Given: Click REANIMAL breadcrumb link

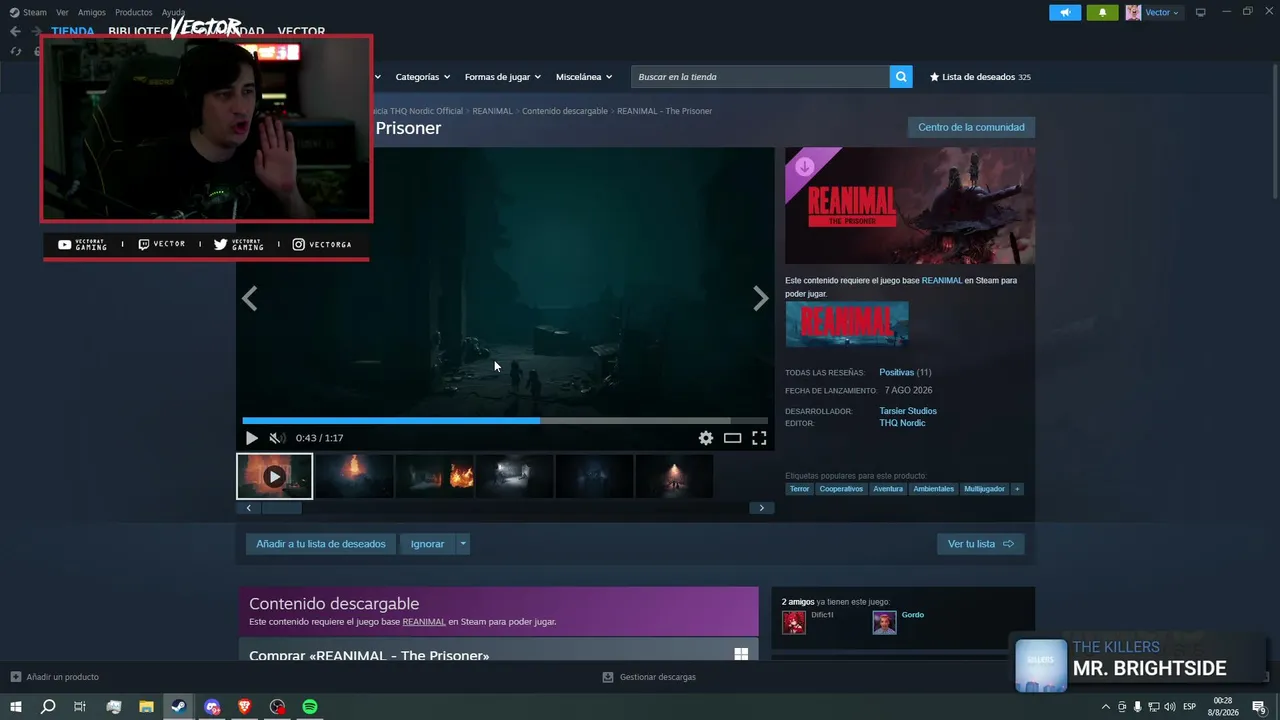Looking at the screenshot, I should [x=492, y=111].
